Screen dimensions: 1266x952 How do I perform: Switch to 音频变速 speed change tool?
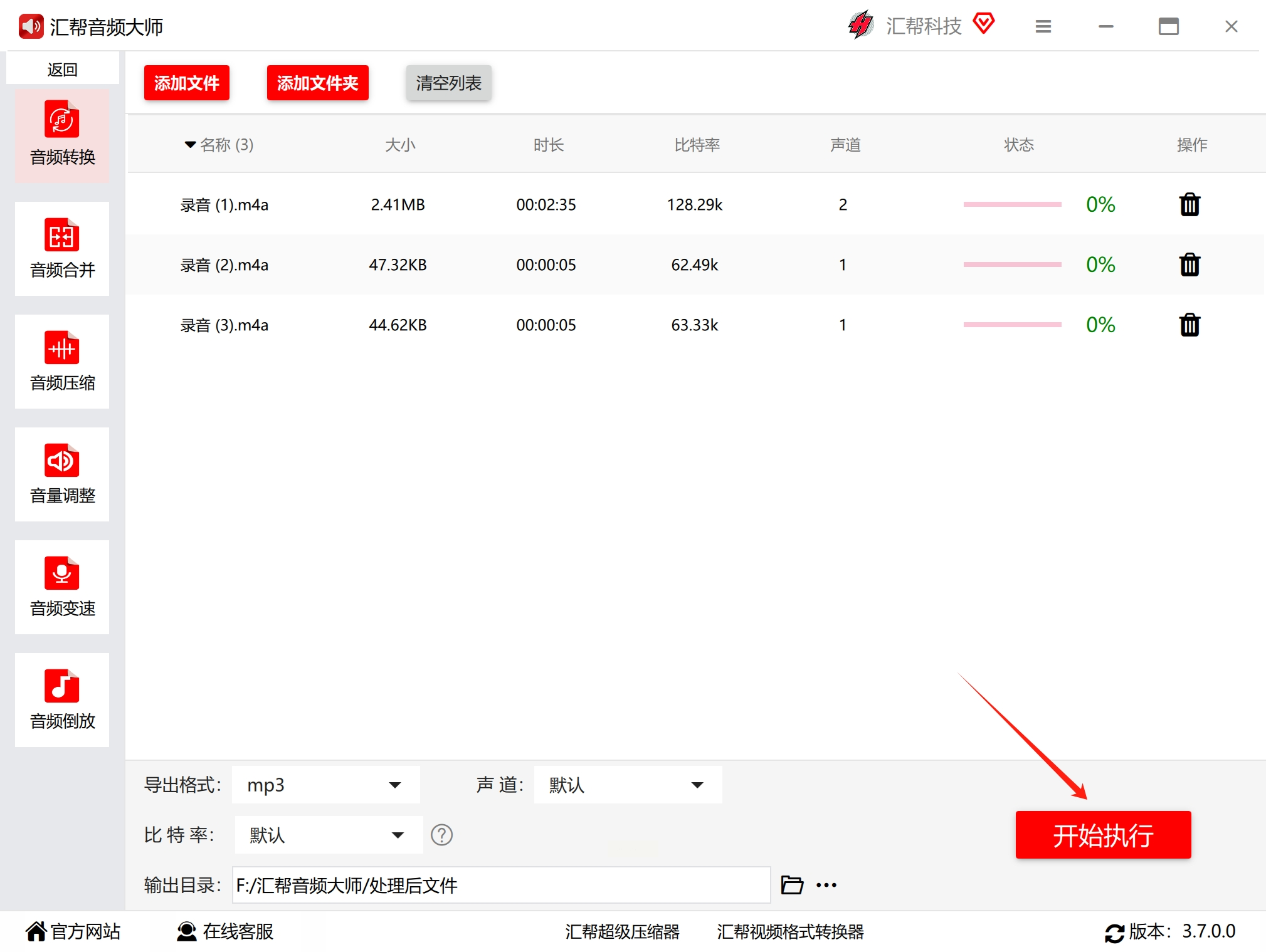(62, 587)
